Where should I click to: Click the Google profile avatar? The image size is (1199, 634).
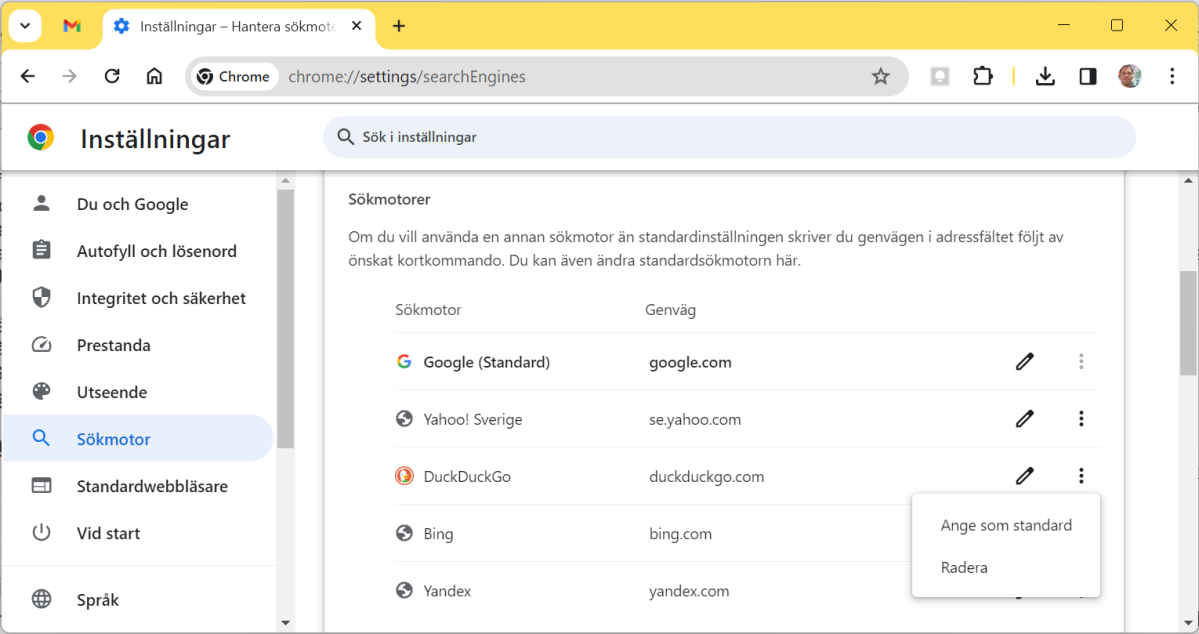pyautogui.click(x=1129, y=75)
